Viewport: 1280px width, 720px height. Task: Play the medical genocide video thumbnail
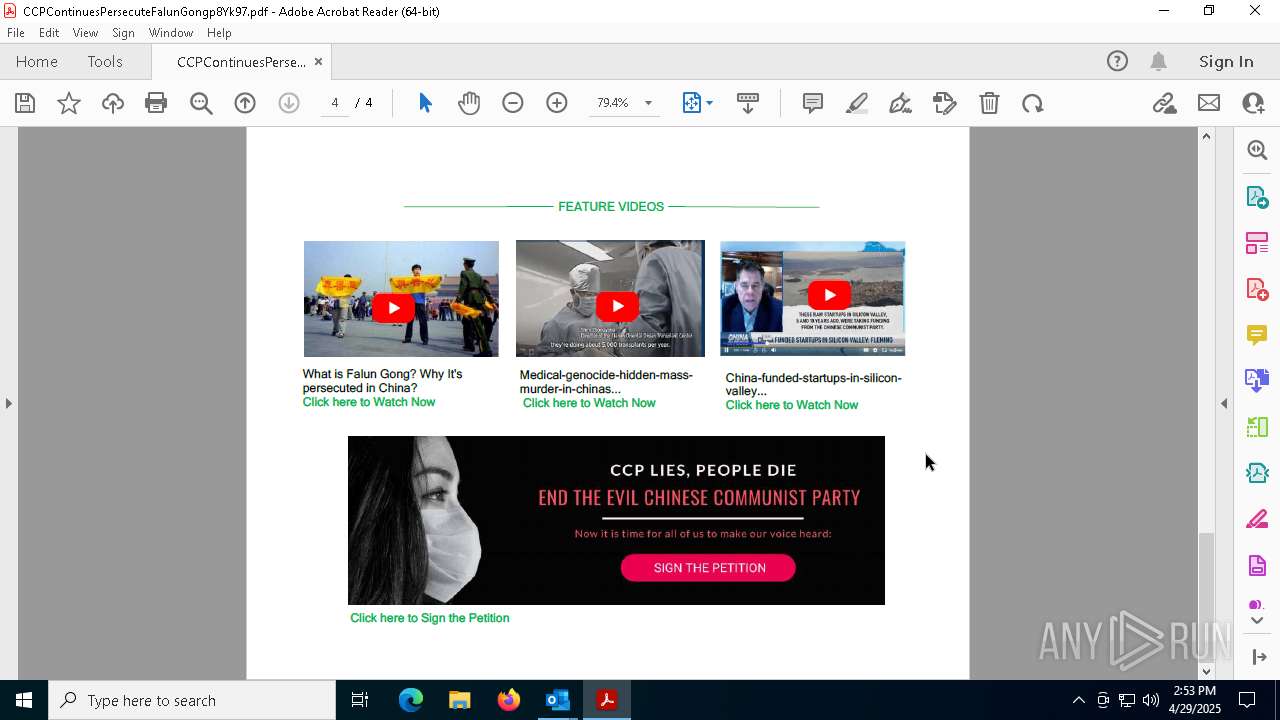[610, 298]
